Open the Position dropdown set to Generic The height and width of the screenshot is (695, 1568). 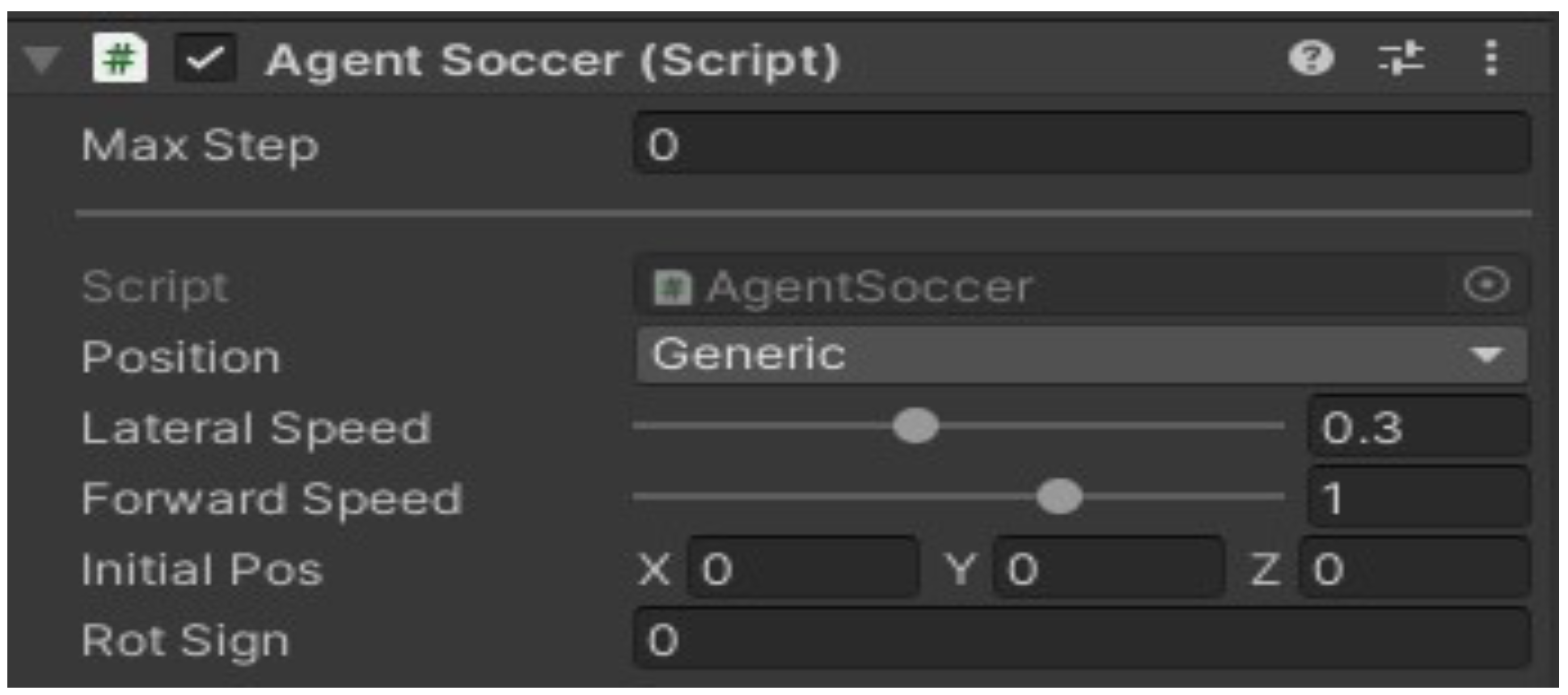click(1035, 355)
